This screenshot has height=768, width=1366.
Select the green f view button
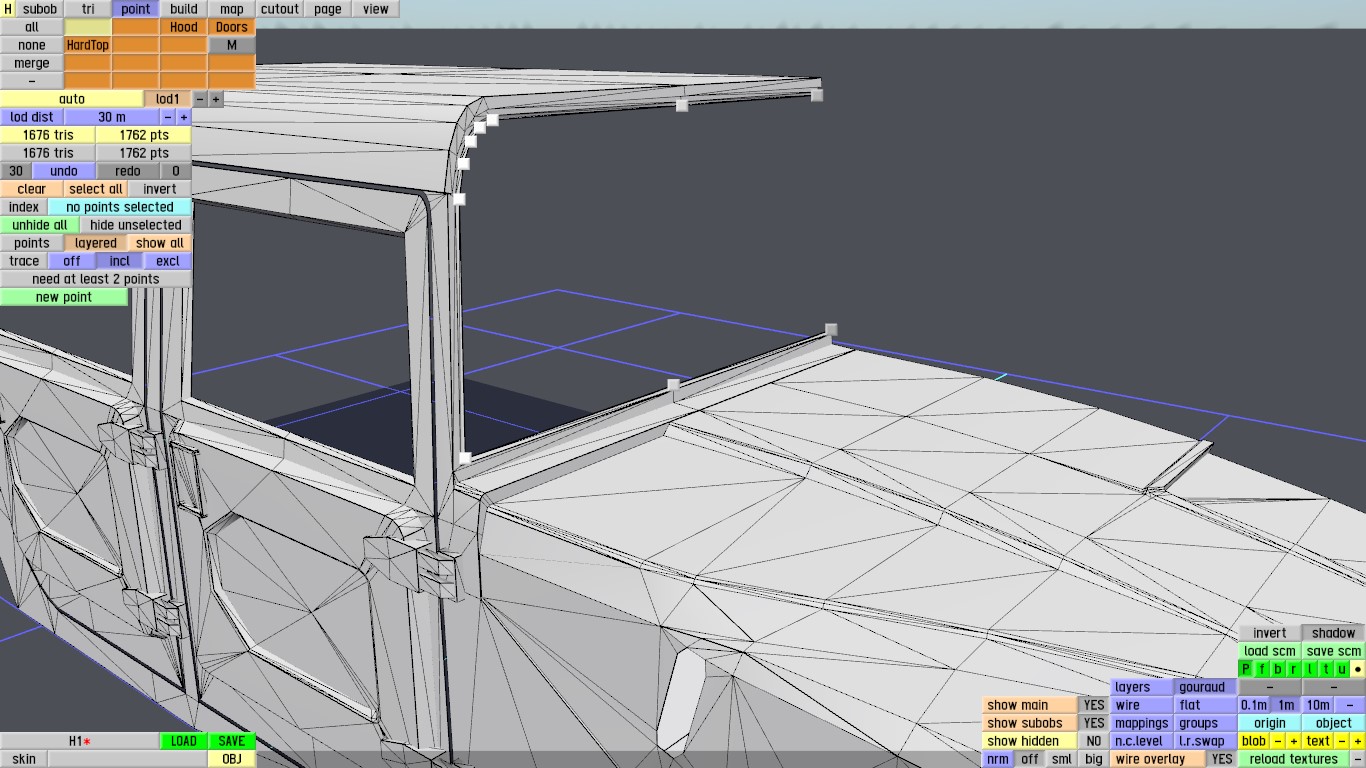click(x=1262, y=669)
